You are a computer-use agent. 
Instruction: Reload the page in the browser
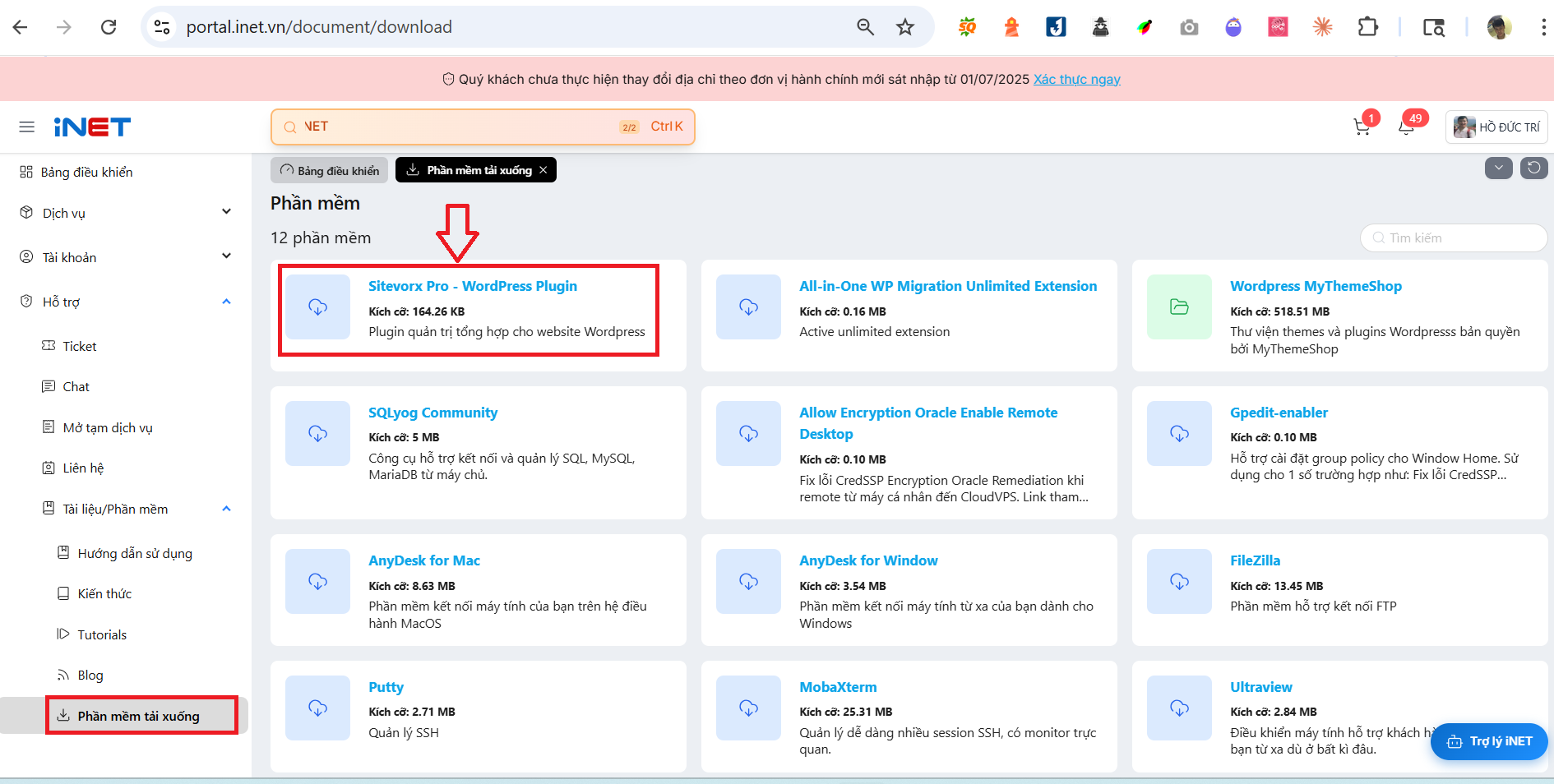coord(109,27)
